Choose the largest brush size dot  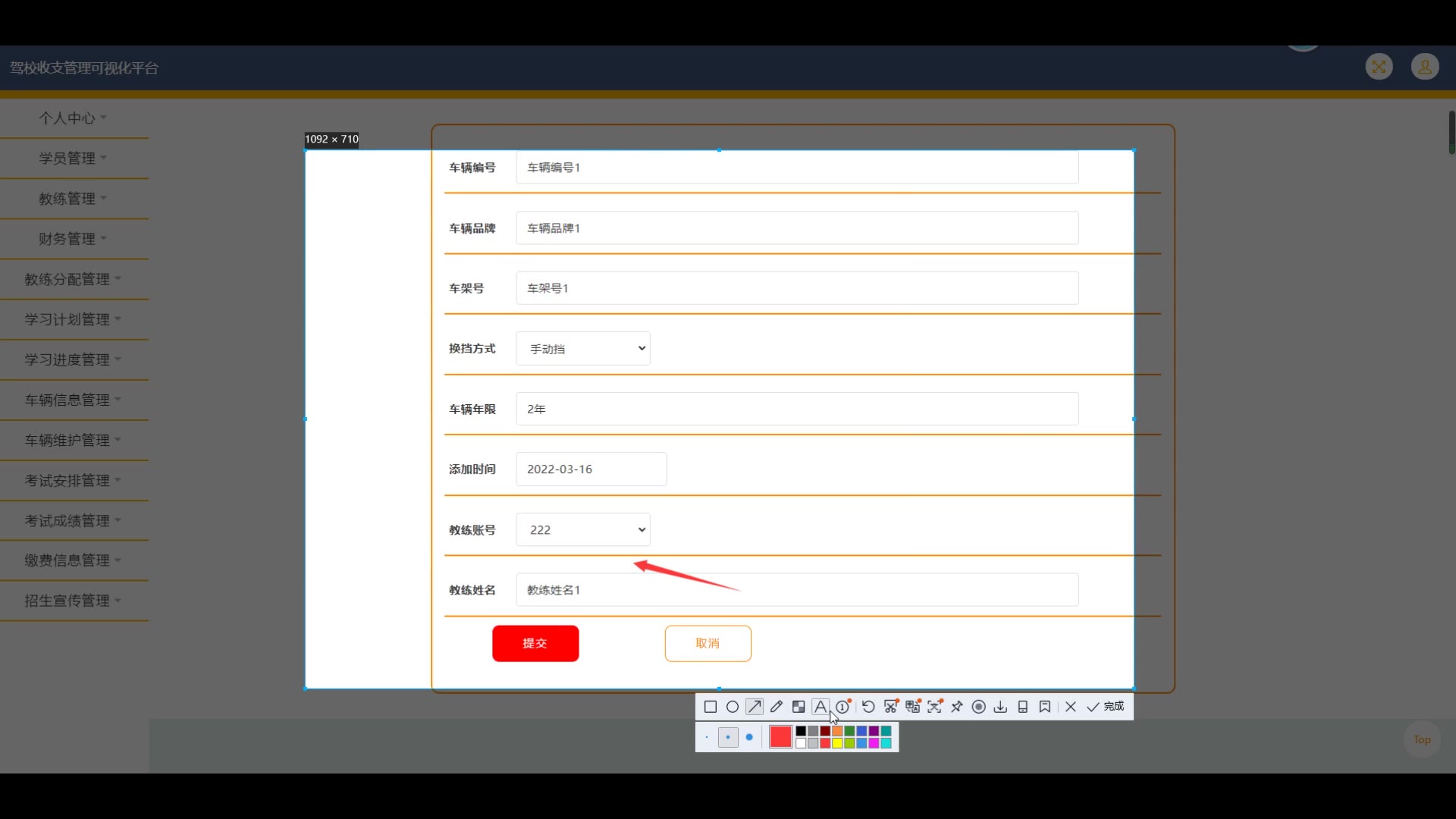[749, 737]
